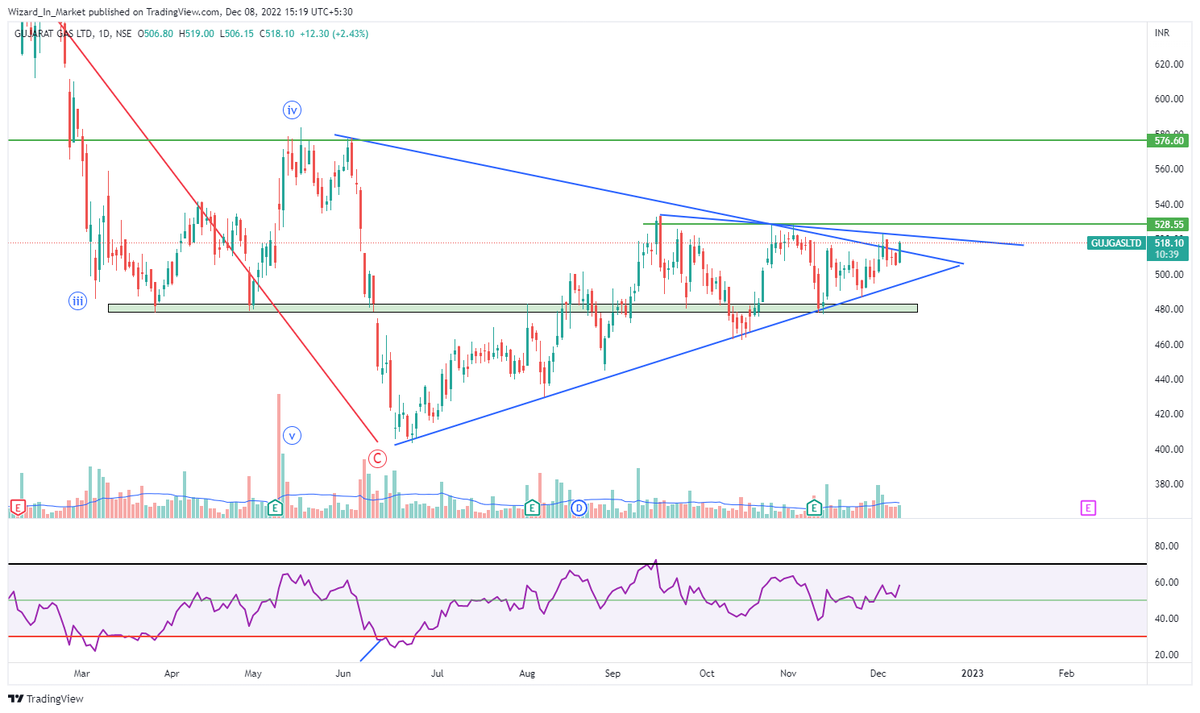1200x713 pixels.
Task: Click the RSI 20.00 axis label
Action: pyautogui.click(x=1167, y=654)
